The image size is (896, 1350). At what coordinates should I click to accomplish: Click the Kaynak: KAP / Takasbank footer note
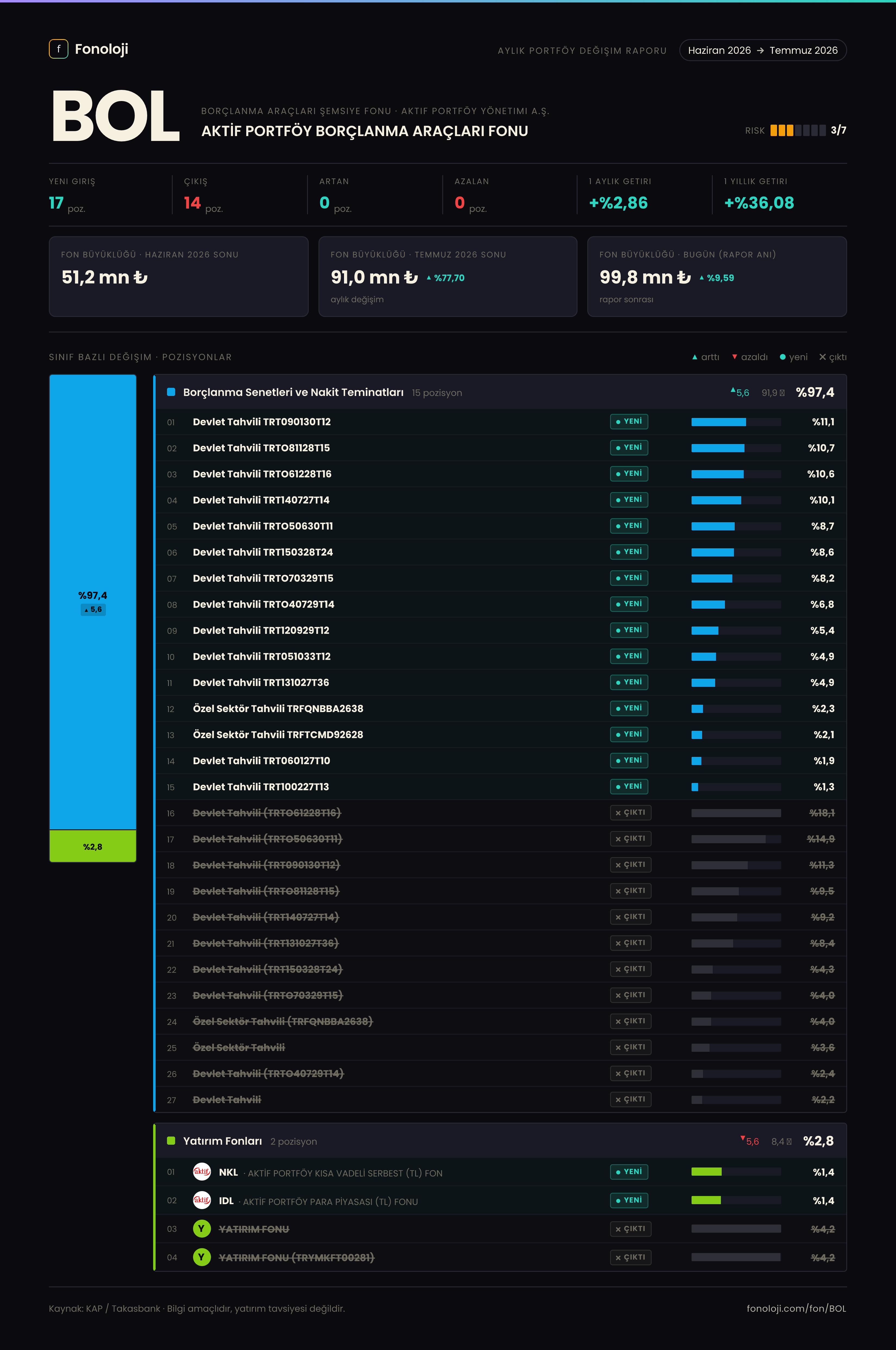[x=197, y=1308]
